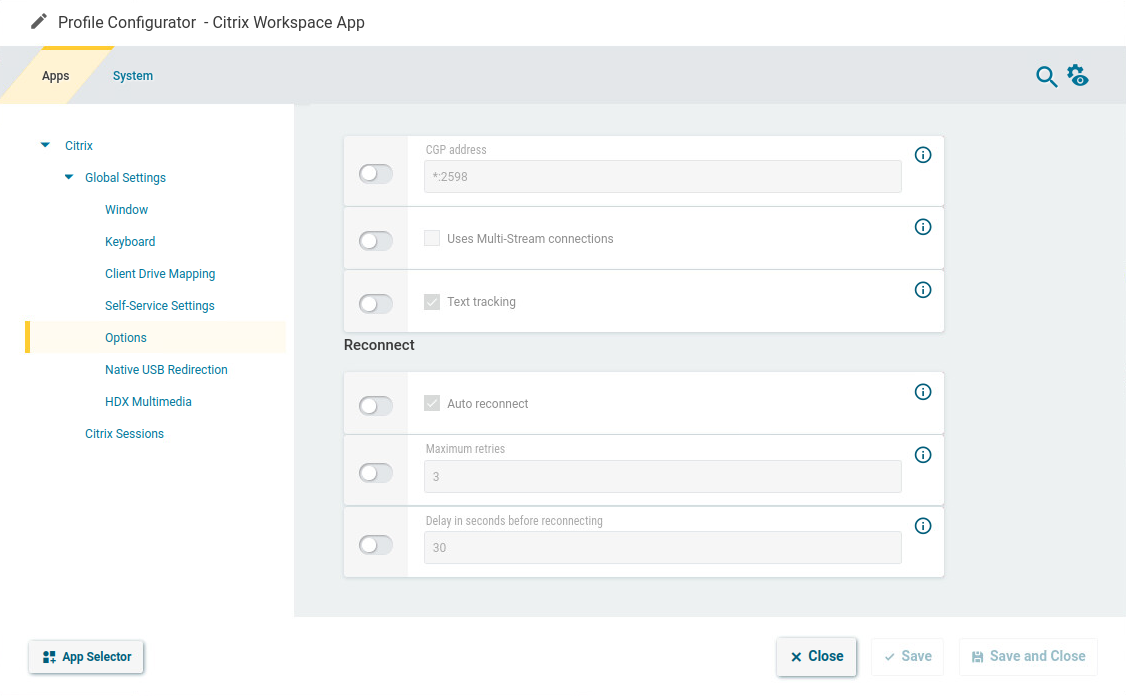Open info for Auto reconnect
Screen dimensions: 1126x696
(x=923, y=392)
